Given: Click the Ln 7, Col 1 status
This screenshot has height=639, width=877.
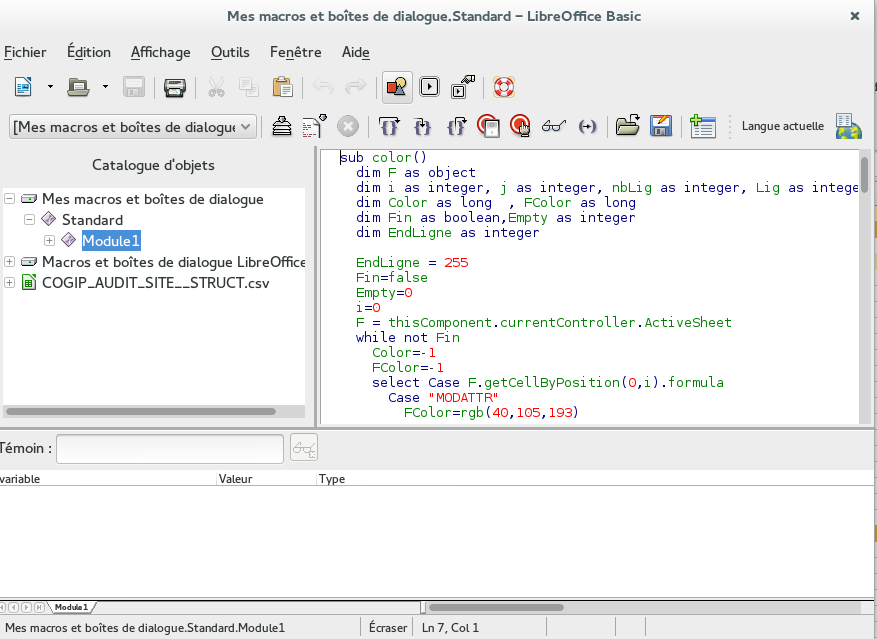Looking at the screenshot, I should (451, 628).
